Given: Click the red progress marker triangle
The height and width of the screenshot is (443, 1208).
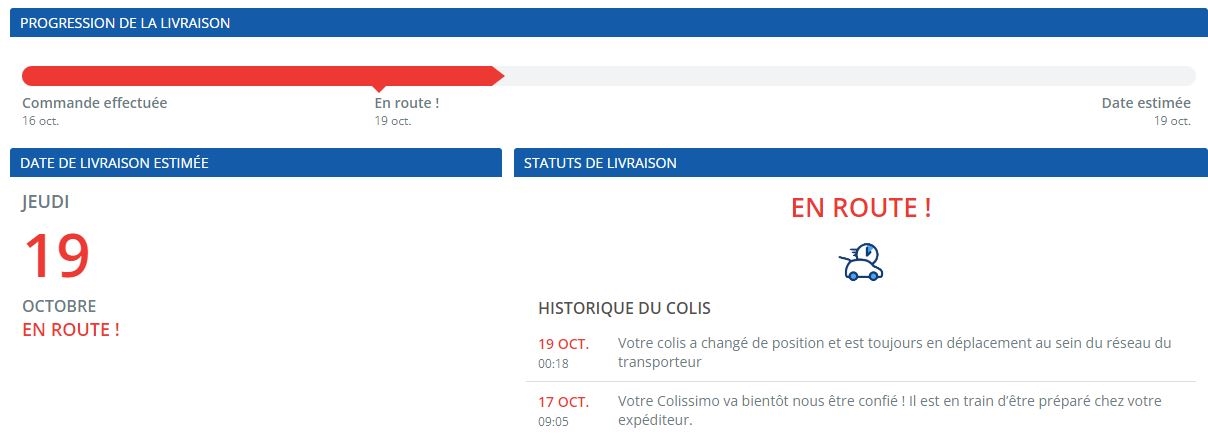Looking at the screenshot, I should click(x=378, y=89).
